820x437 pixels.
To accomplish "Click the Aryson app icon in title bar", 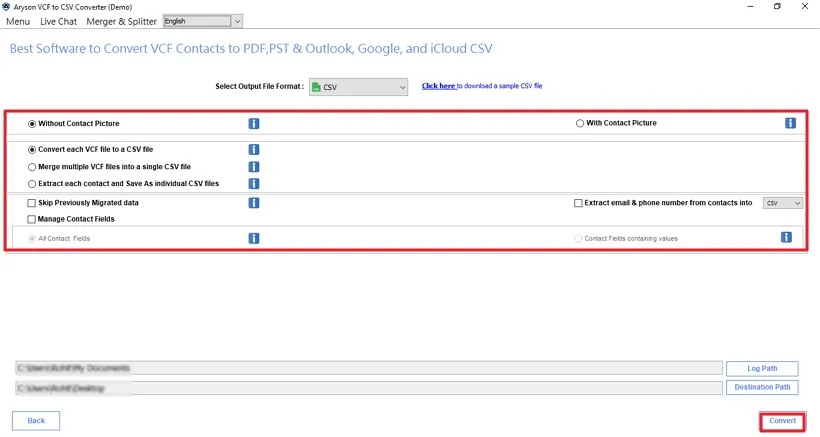I will 6,7.
